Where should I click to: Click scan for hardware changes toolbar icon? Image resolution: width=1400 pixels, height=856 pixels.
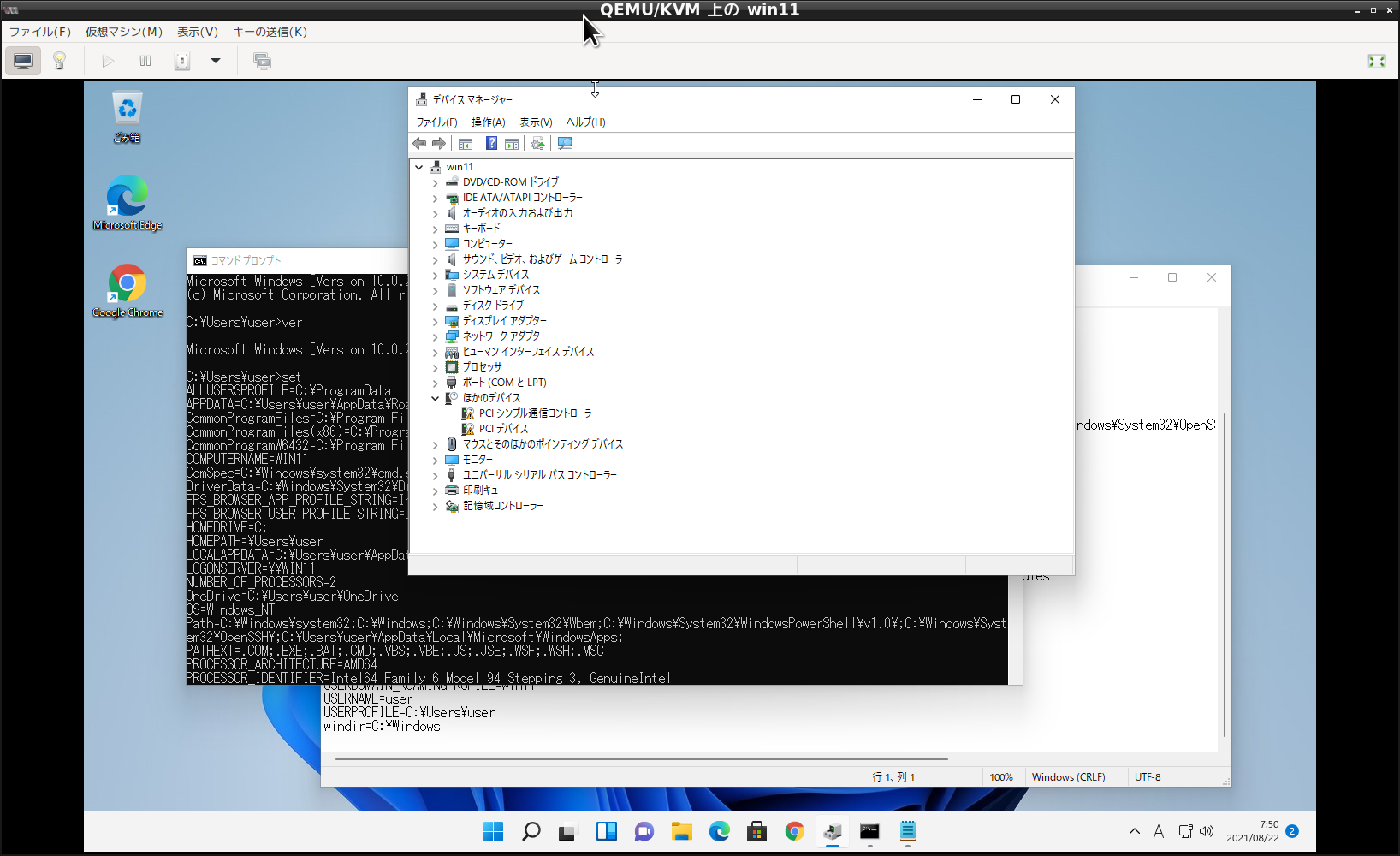(x=565, y=143)
